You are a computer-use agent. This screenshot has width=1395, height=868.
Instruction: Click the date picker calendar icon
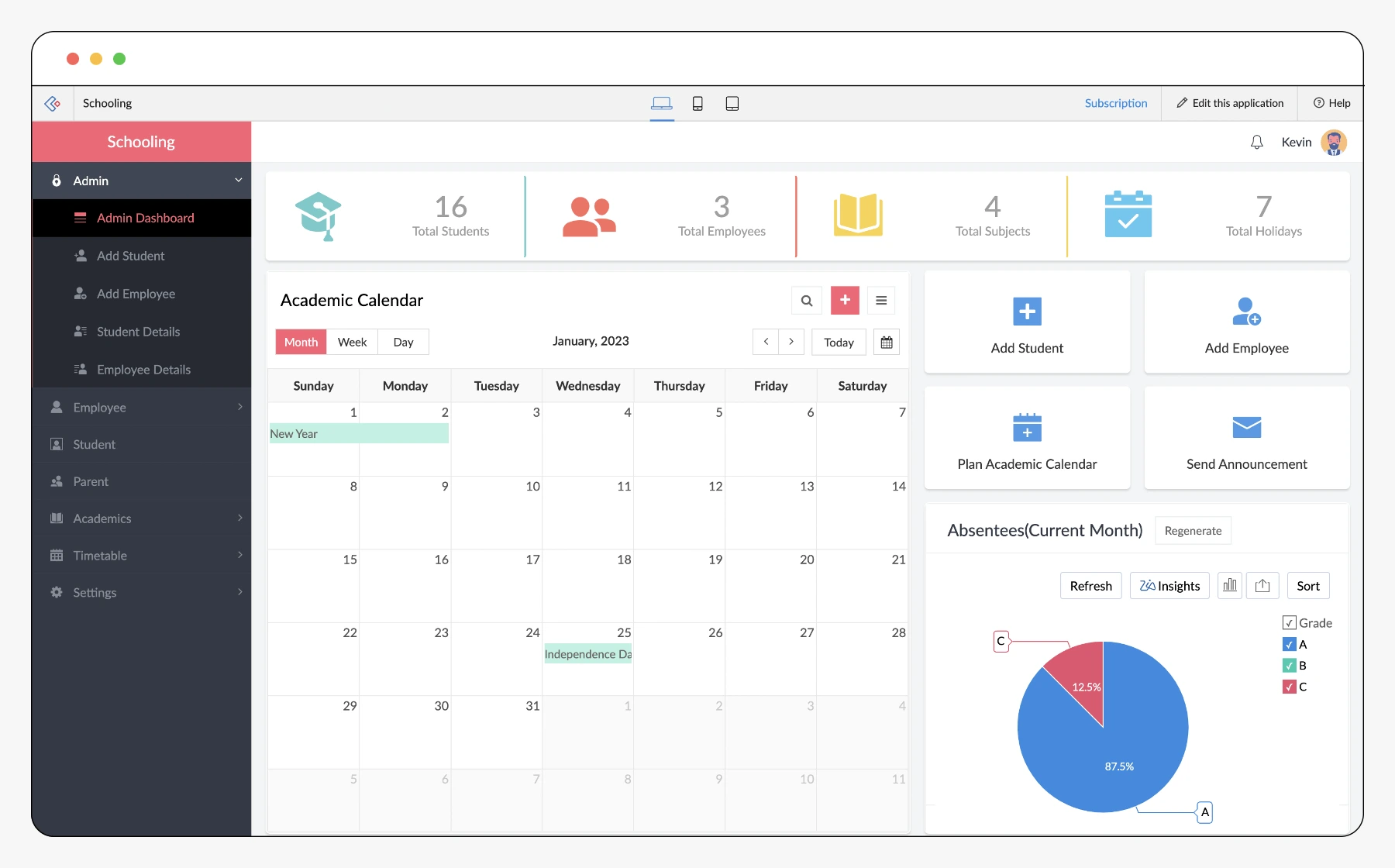pos(887,342)
